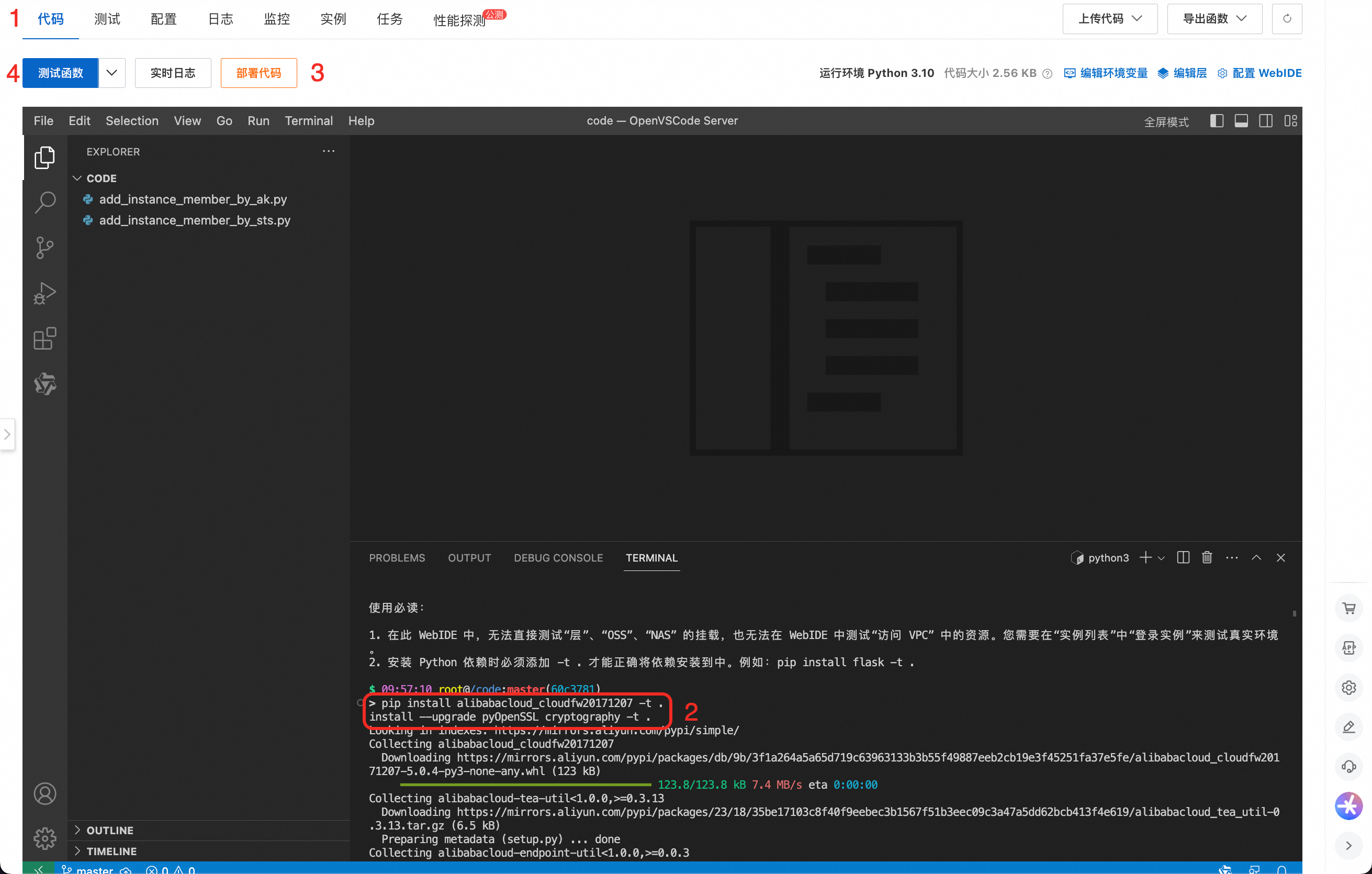
Task: Open the new terminal profile dropdown arrow
Action: [1161, 558]
